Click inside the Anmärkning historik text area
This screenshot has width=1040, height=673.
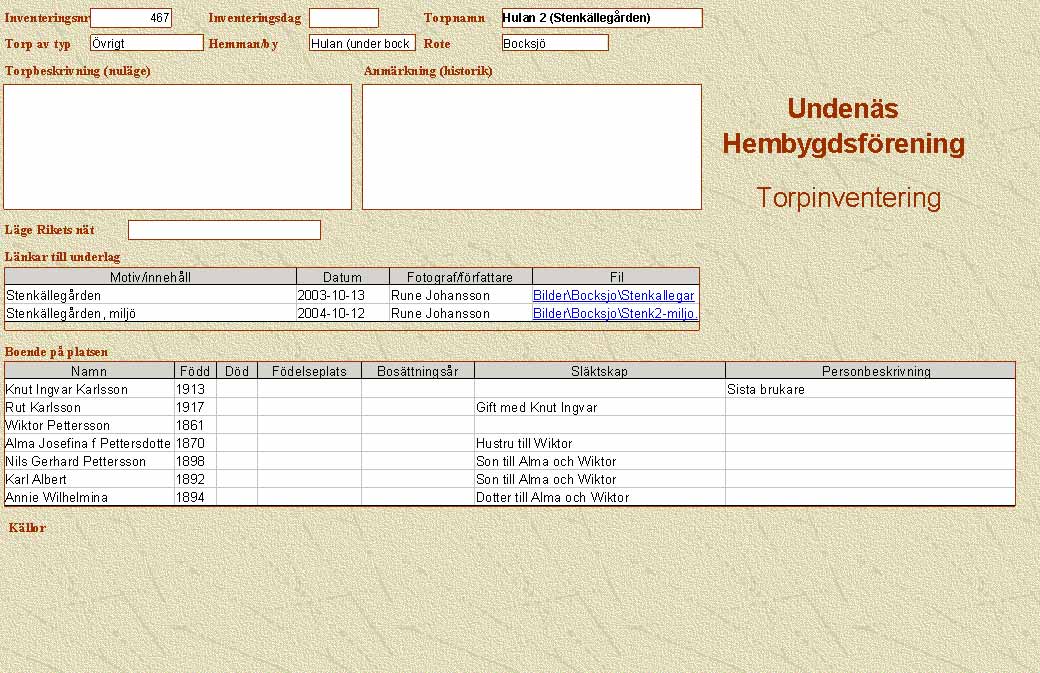[x=531, y=146]
